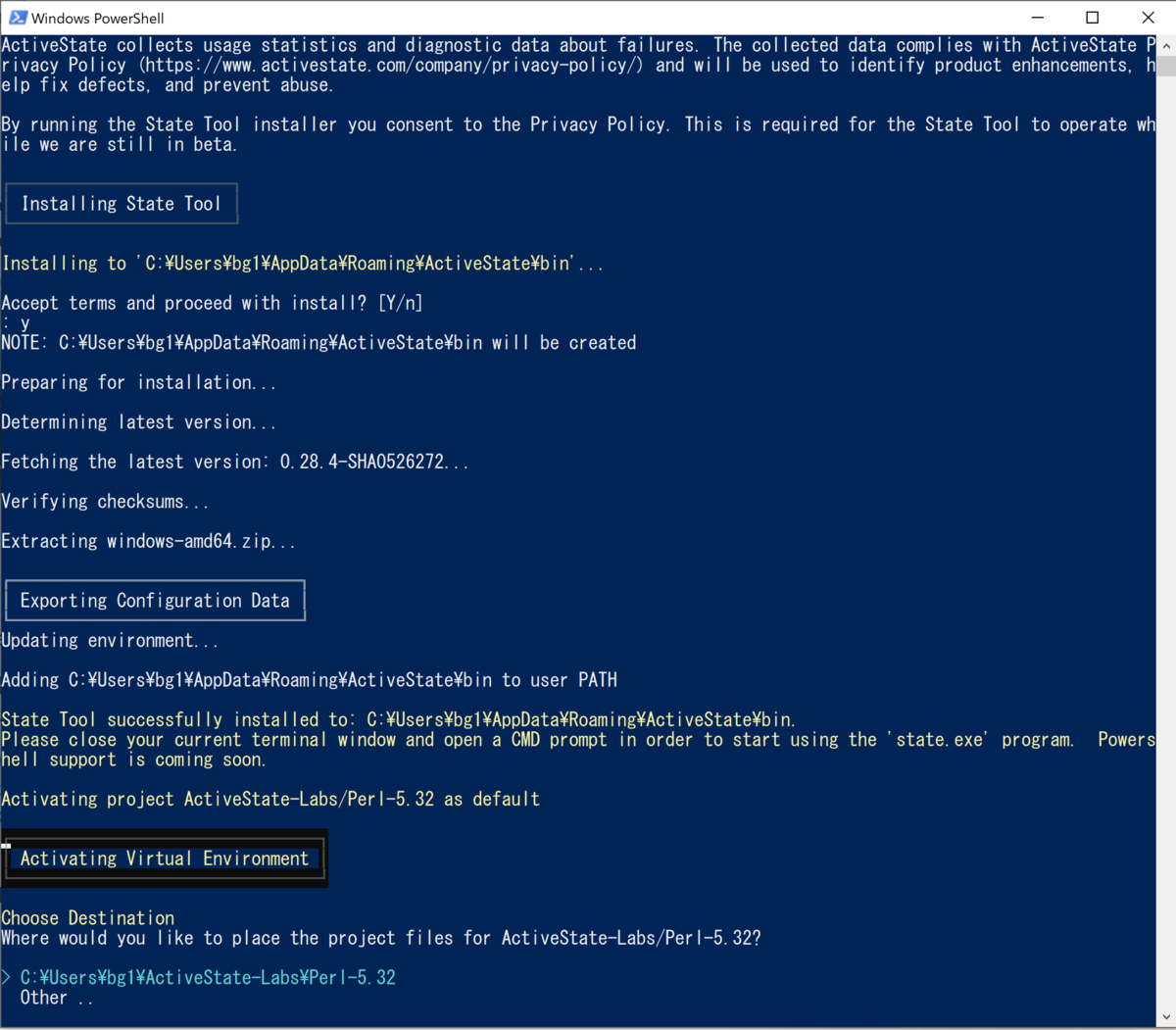Viewport: 1176px width, 1030px height.
Task: Click the 'Fetching the latest version' line
Action: click(x=235, y=462)
